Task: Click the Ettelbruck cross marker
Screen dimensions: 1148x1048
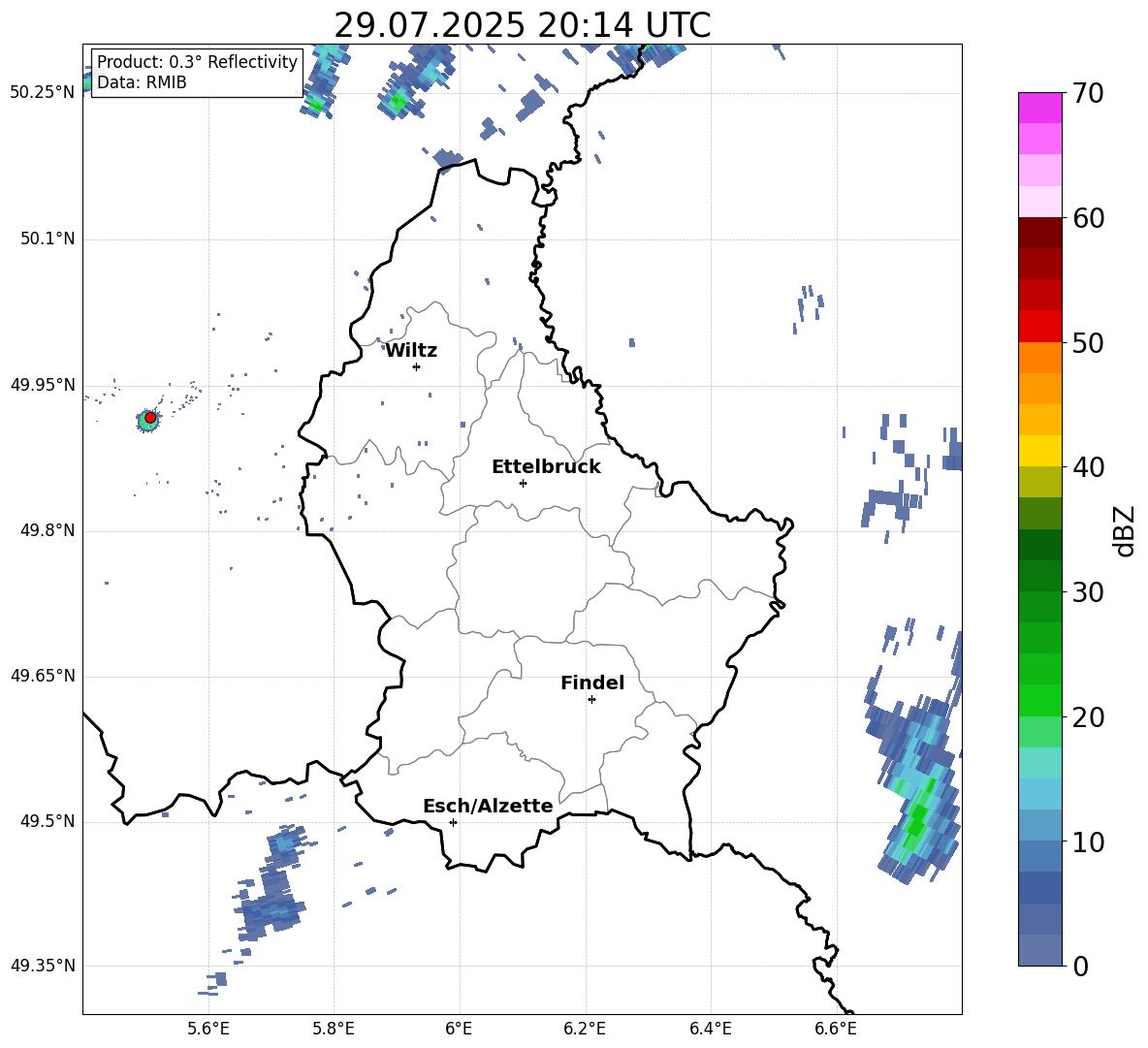Action: pyautogui.click(x=523, y=483)
